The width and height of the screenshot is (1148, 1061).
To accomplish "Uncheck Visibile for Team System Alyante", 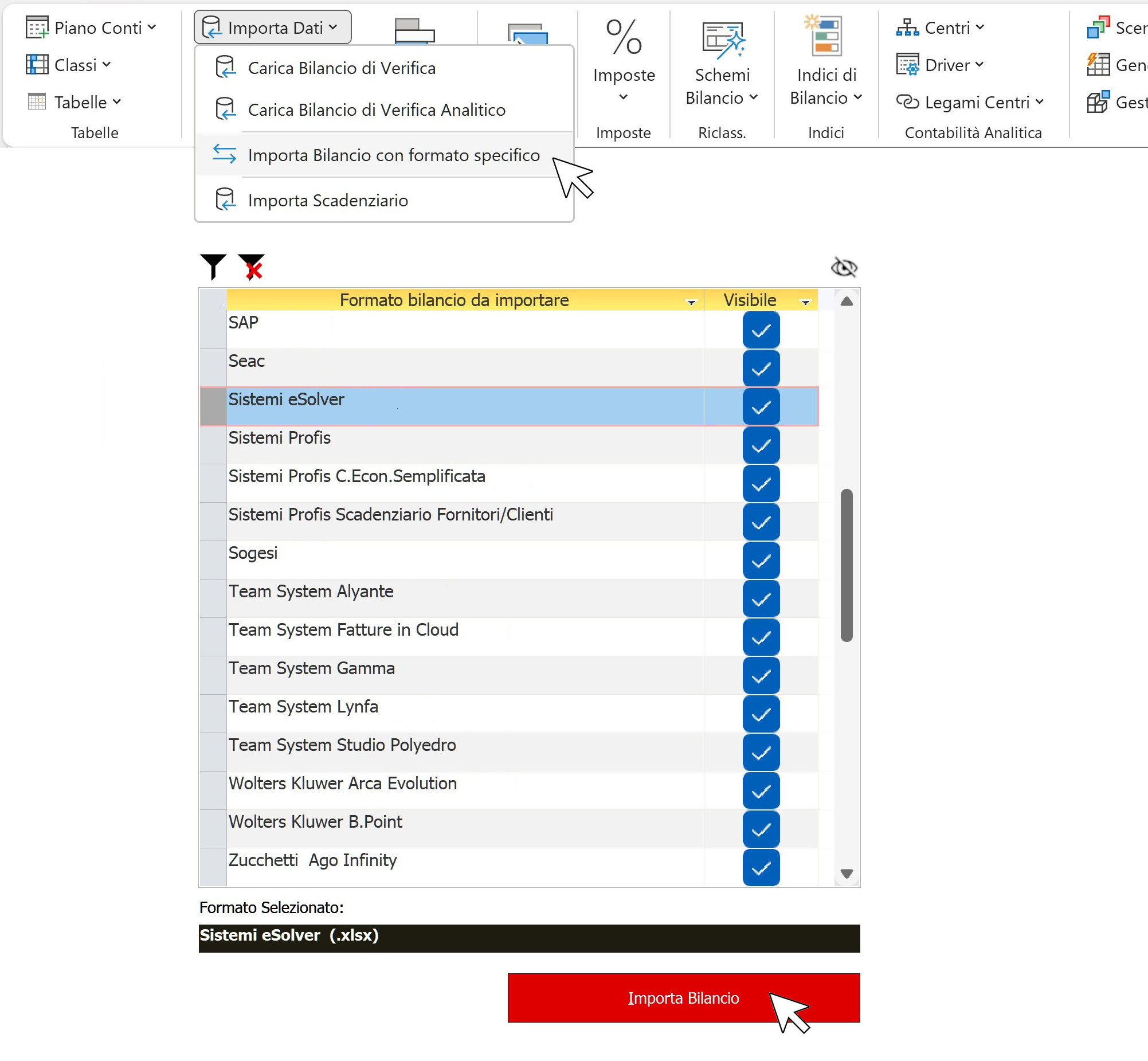I will pos(761,598).
